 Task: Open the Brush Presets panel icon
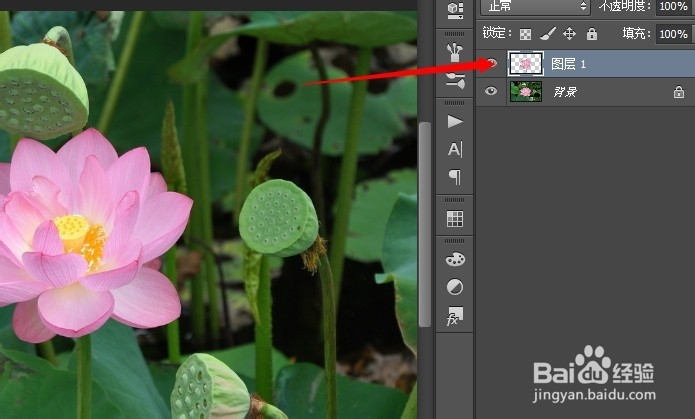(x=455, y=80)
